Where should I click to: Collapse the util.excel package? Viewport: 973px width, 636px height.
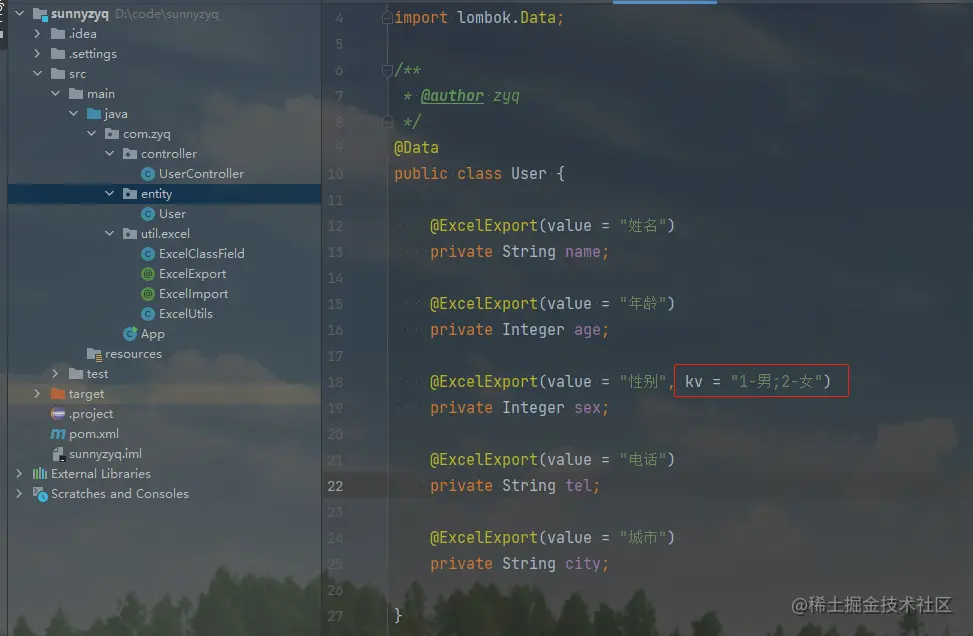[x=110, y=233]
